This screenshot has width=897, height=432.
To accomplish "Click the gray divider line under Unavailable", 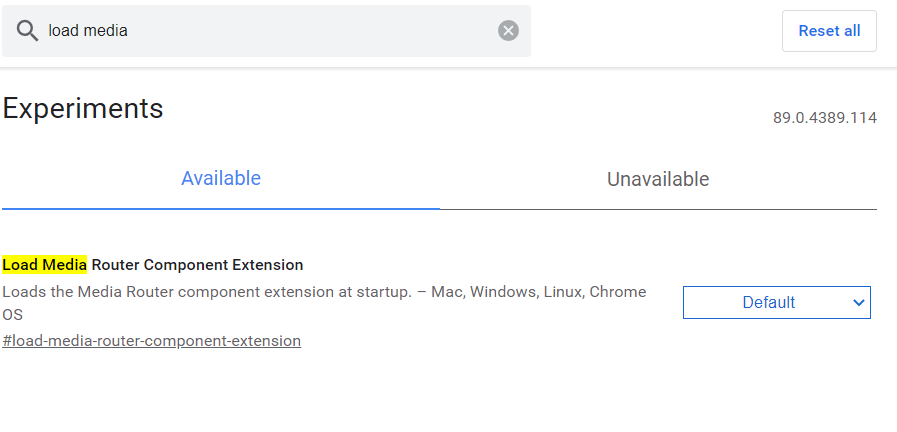I will tap(658, 209).
